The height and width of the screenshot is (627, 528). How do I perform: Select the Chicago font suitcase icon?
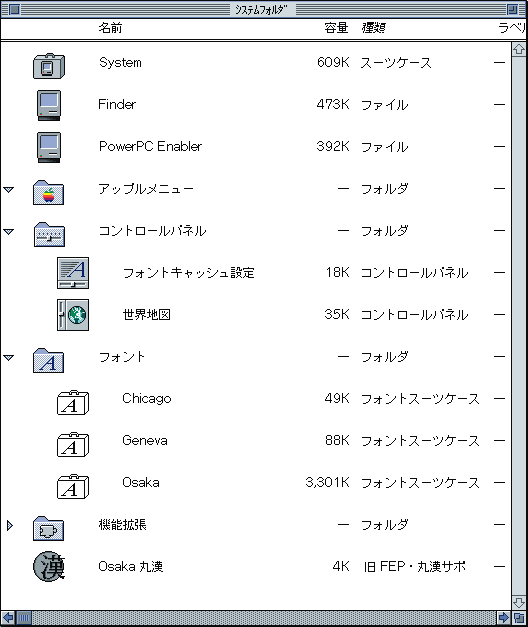[x=73, y=402]
